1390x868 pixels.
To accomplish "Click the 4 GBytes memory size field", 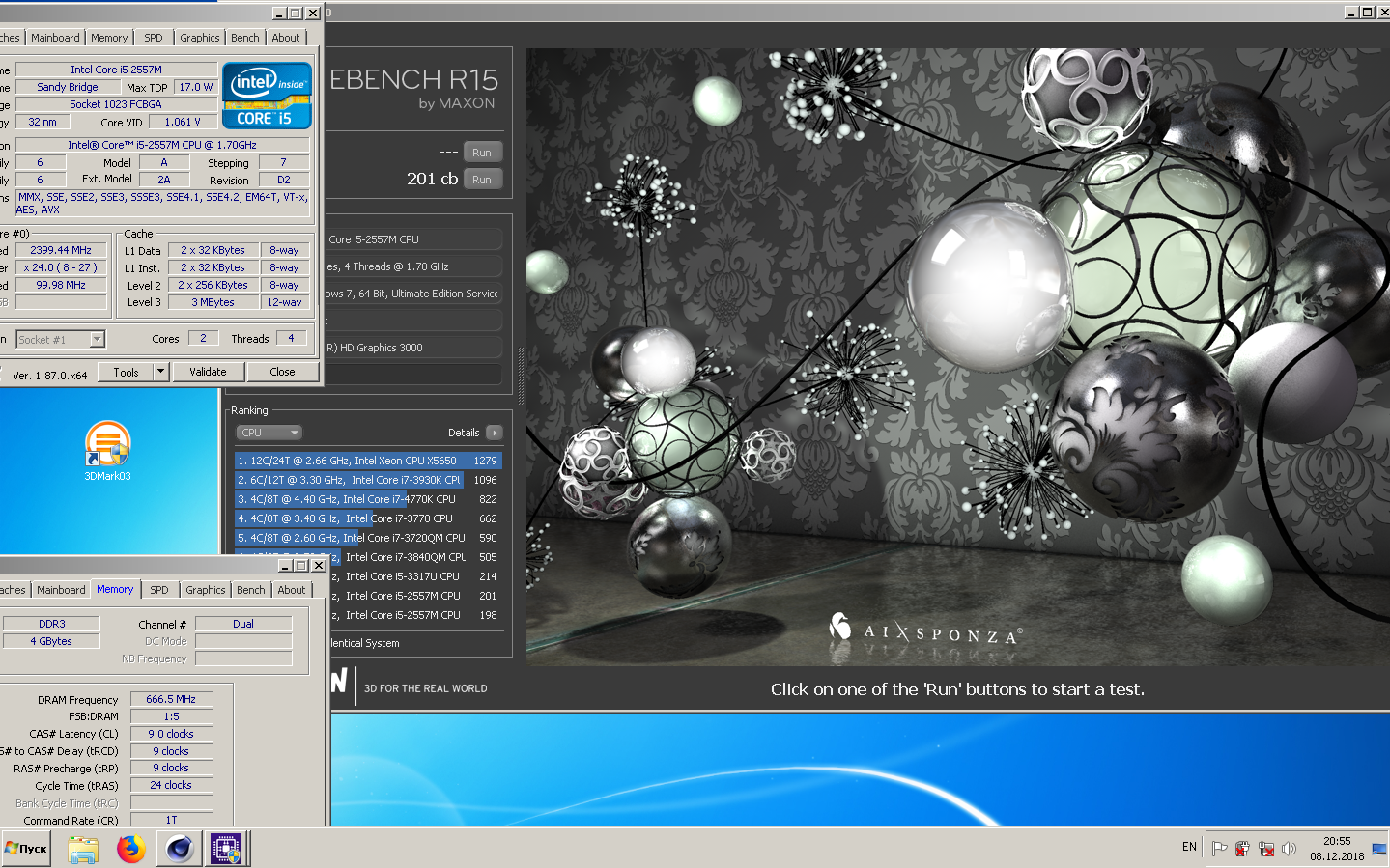I will (x=52, y=641).
